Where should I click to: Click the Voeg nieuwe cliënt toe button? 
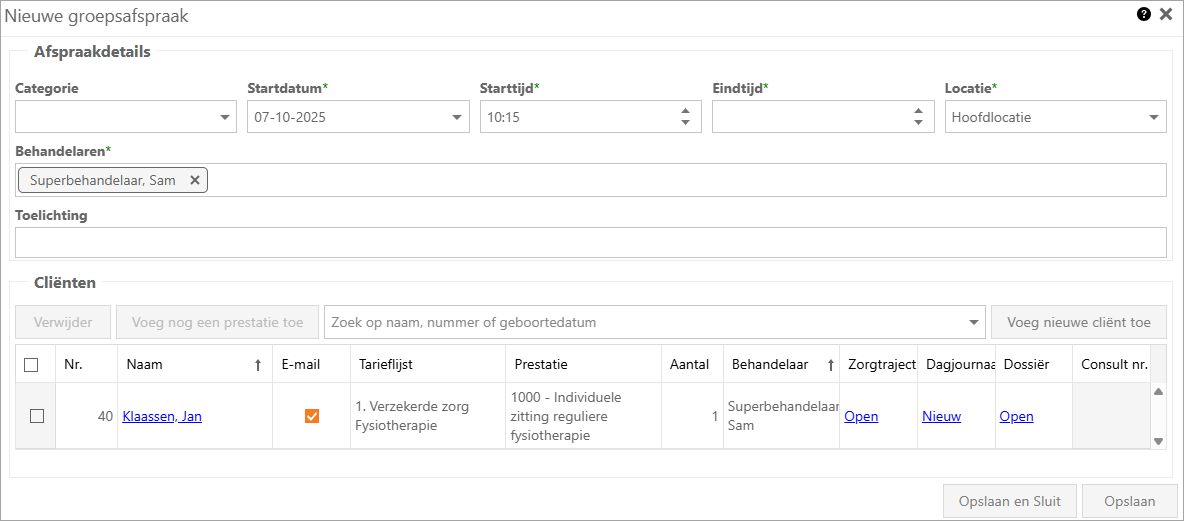coord(1078,322)
